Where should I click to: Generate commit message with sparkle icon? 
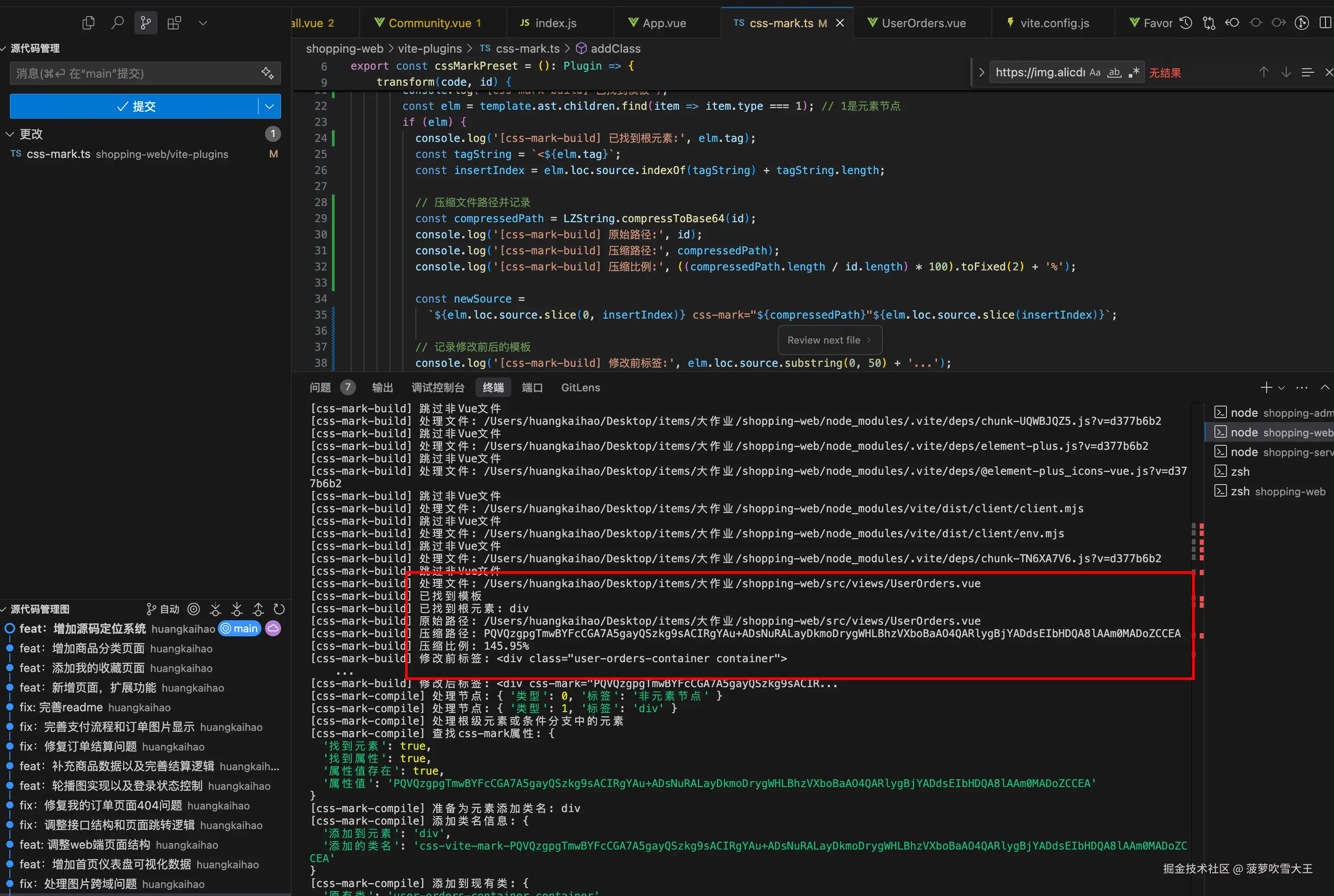click(x=267, y=73)
